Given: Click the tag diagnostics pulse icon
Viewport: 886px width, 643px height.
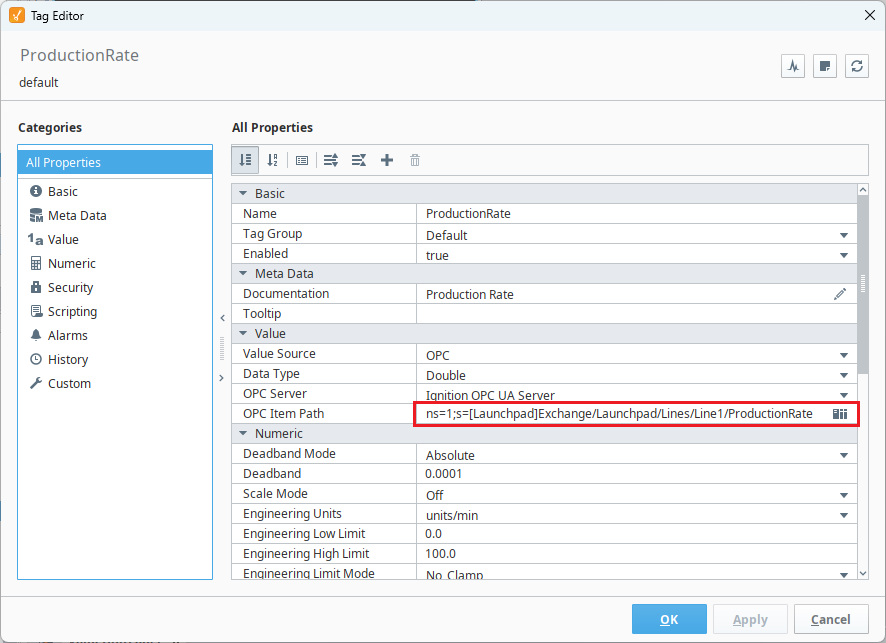Looking at the screenshot, I should tap(793, 66).
